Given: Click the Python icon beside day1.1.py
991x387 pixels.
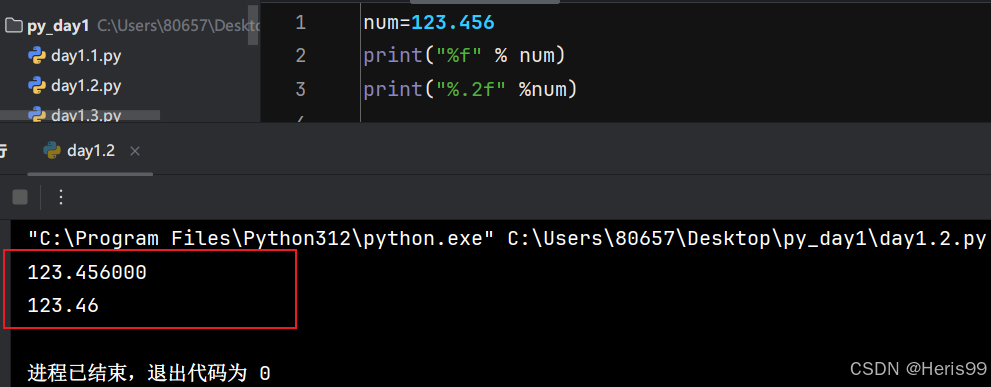Looking at the screenshot, I should point(37,56).
